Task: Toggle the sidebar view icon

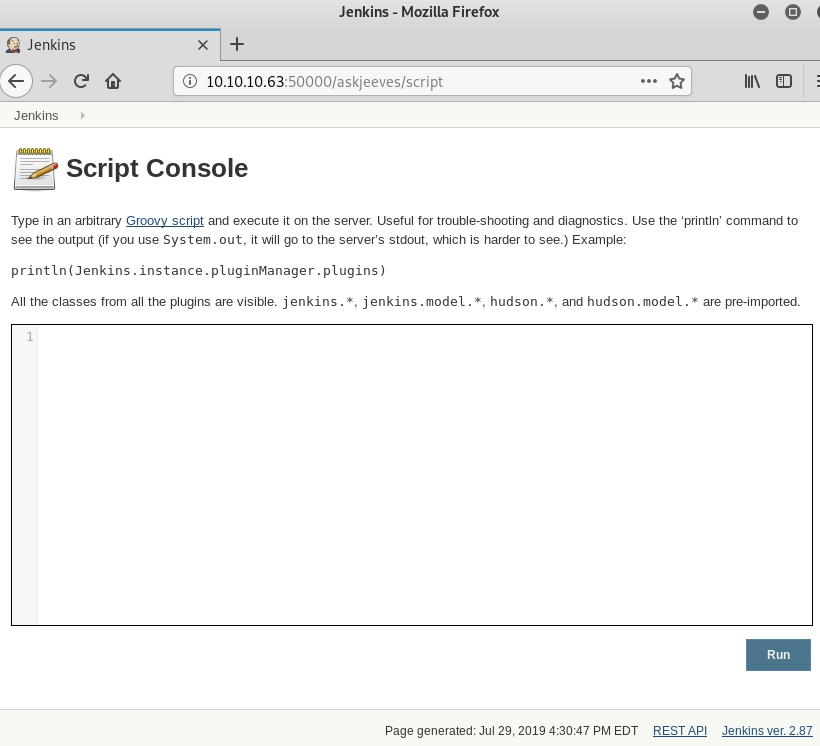Action: tap(784, 81)
